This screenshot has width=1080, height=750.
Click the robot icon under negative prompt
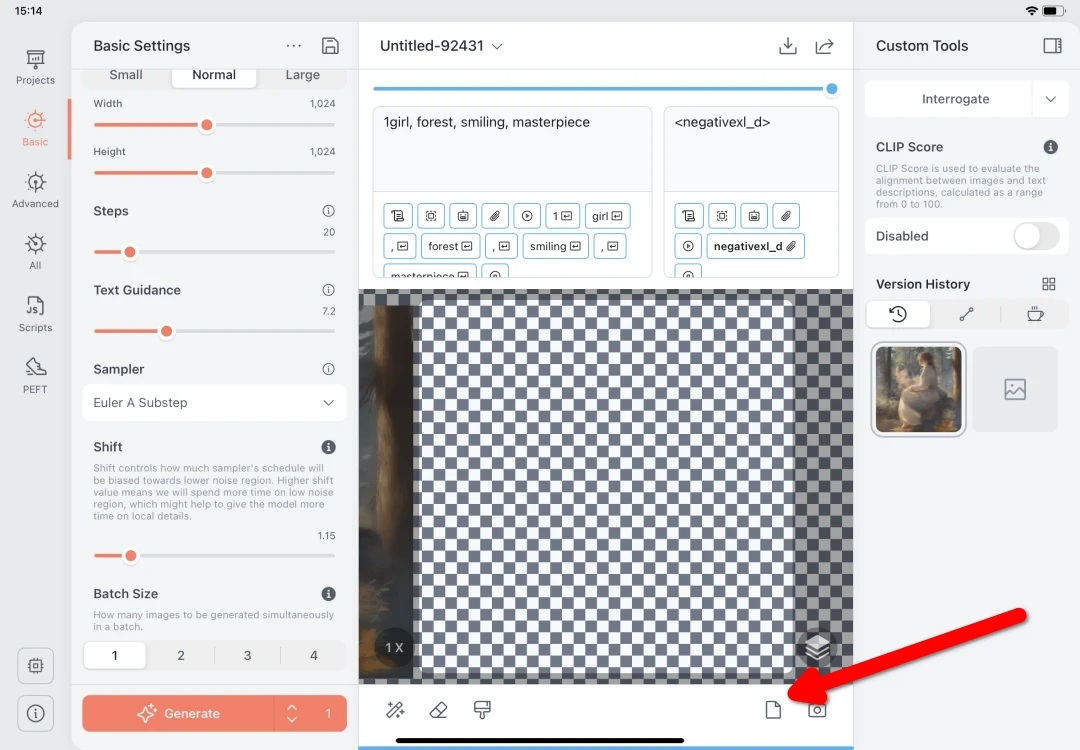(x=754, y=216)
